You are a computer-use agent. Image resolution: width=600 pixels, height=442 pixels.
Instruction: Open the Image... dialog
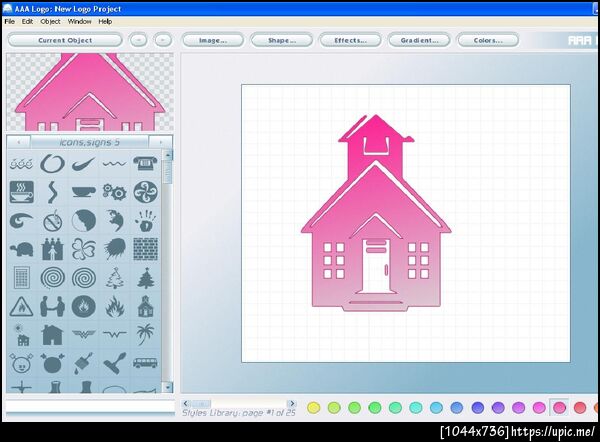pyautogui.click(x=213, y=40)
